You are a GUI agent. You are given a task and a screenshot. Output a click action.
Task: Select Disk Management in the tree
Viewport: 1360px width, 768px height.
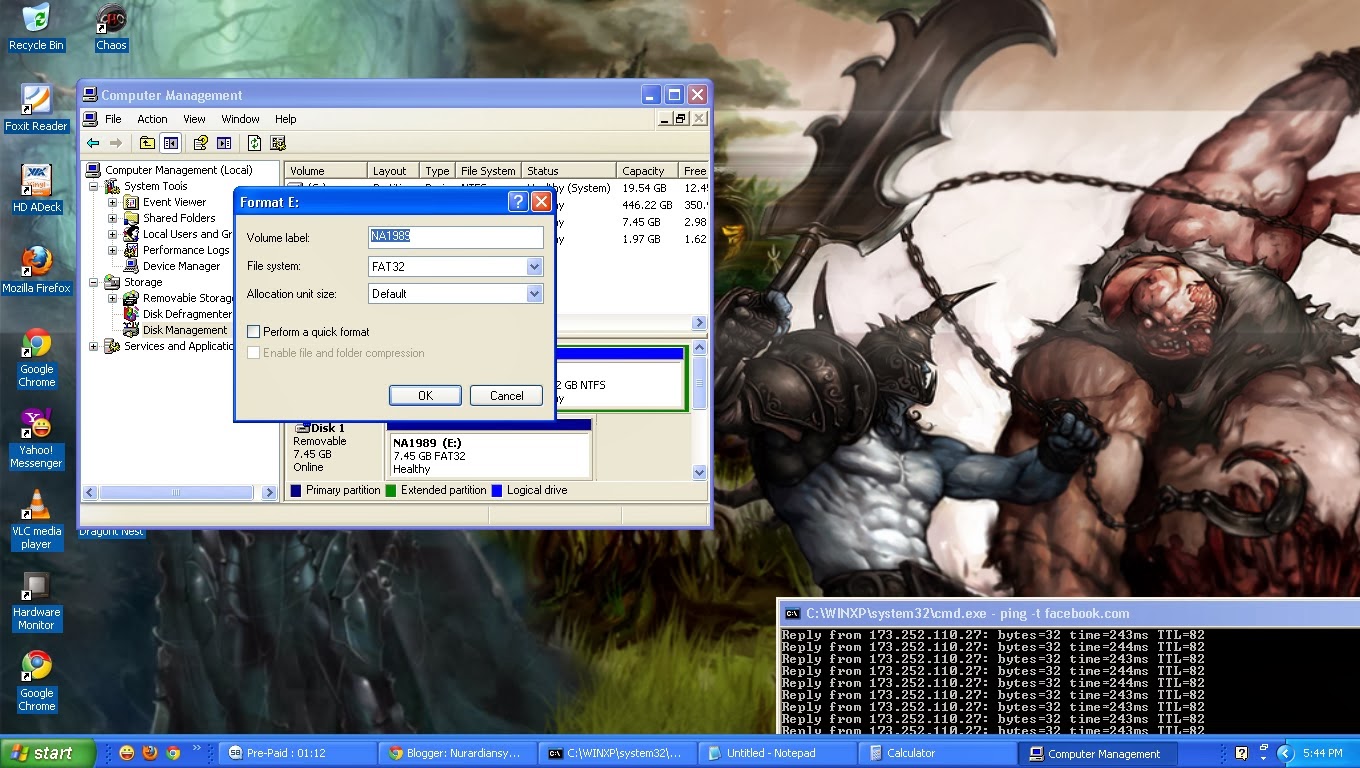[185, 330]
